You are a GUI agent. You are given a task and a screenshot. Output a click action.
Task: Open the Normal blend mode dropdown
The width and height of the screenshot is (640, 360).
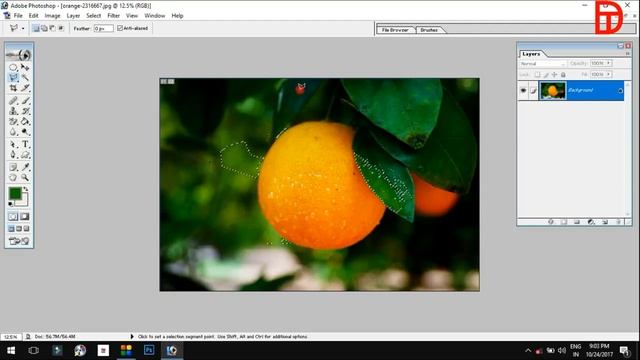coord(543,64)
